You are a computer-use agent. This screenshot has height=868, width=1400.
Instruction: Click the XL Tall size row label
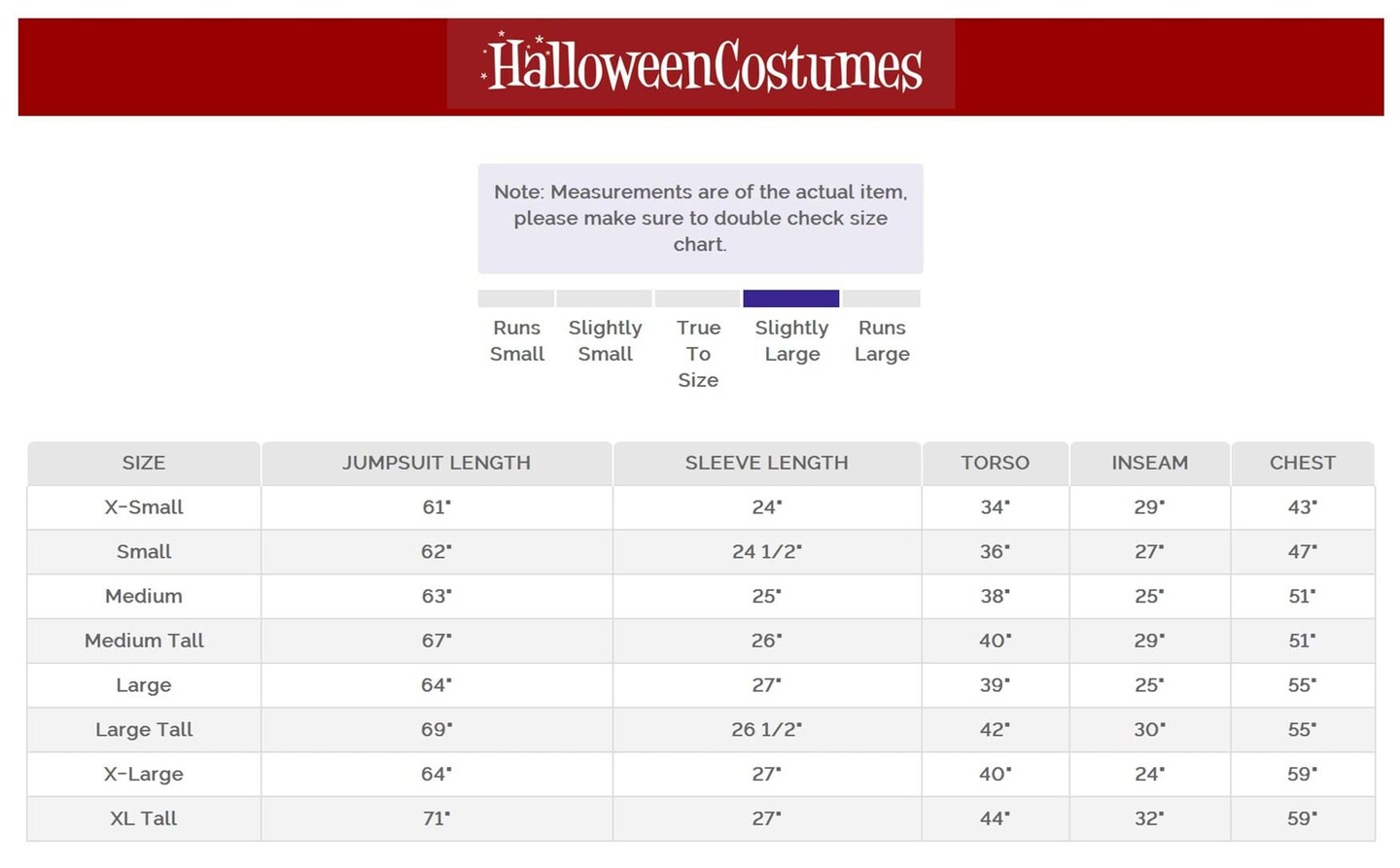[x=144, y=818]
